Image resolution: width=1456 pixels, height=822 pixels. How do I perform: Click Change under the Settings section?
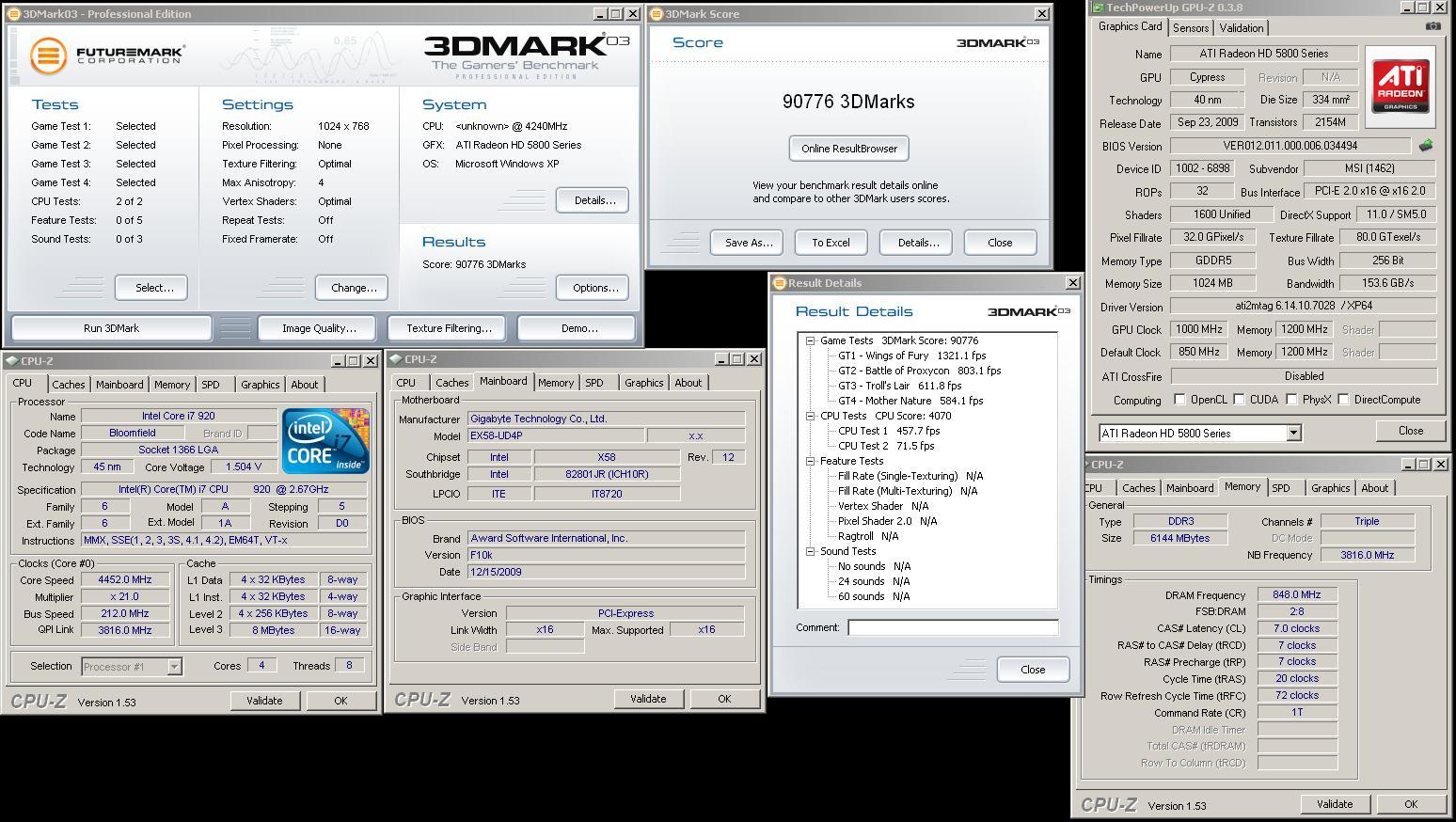pos(353,288)
